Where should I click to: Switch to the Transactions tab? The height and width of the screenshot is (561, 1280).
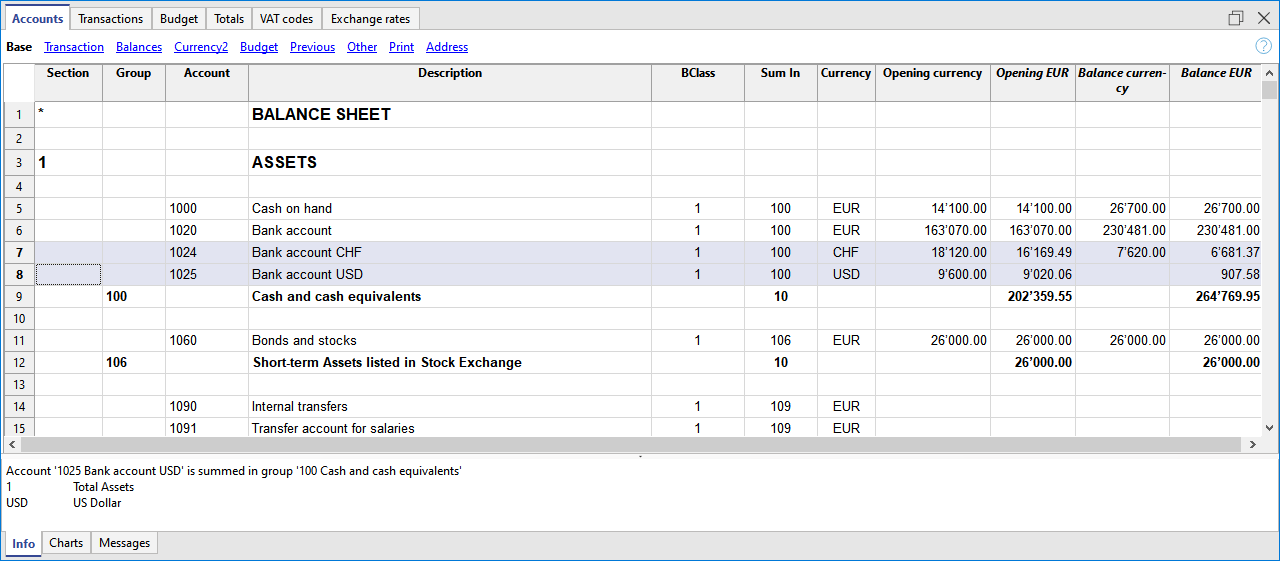coord(110,19)
